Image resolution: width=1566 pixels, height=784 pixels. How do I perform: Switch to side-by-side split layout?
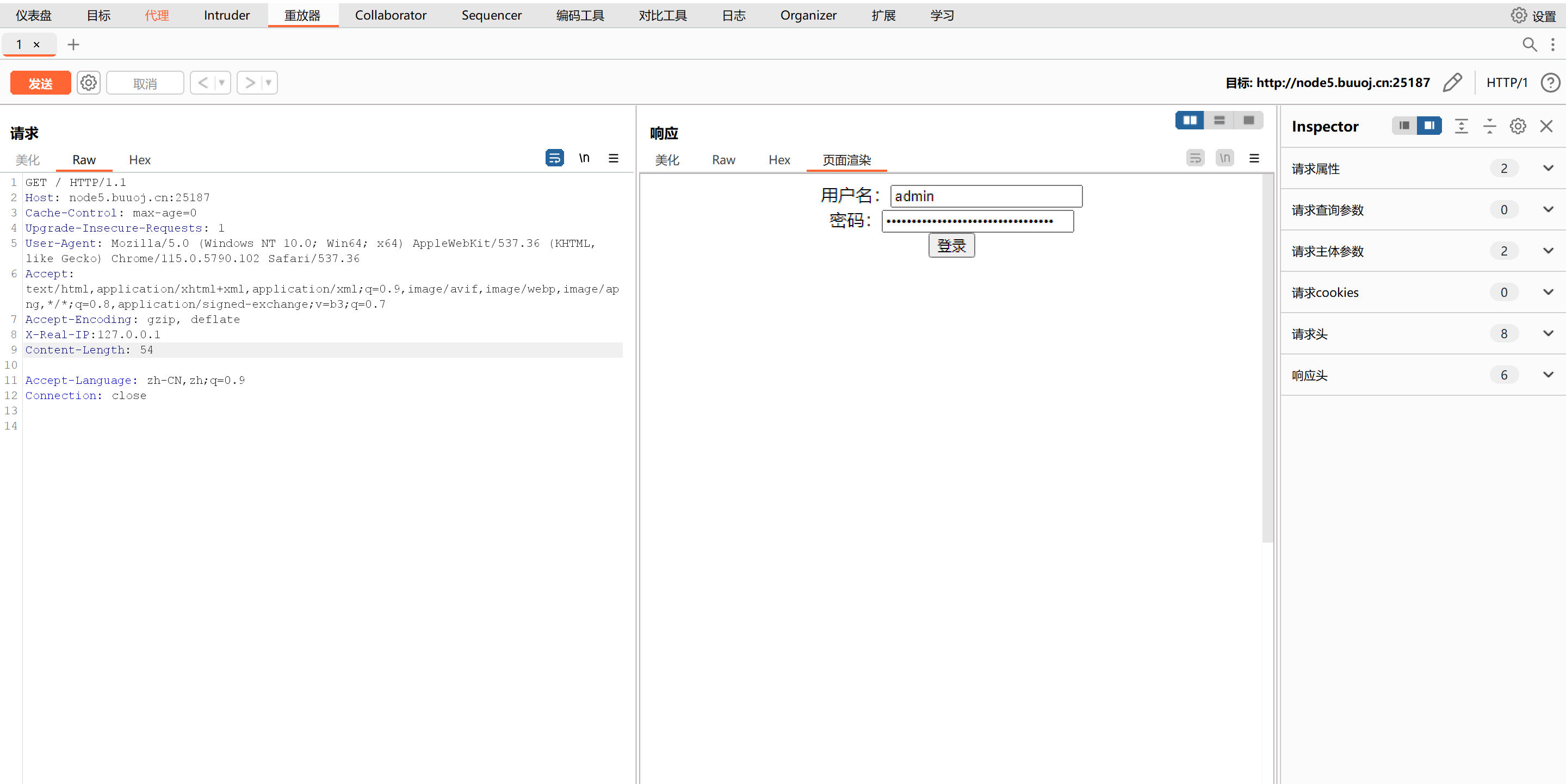[1189, 120]
